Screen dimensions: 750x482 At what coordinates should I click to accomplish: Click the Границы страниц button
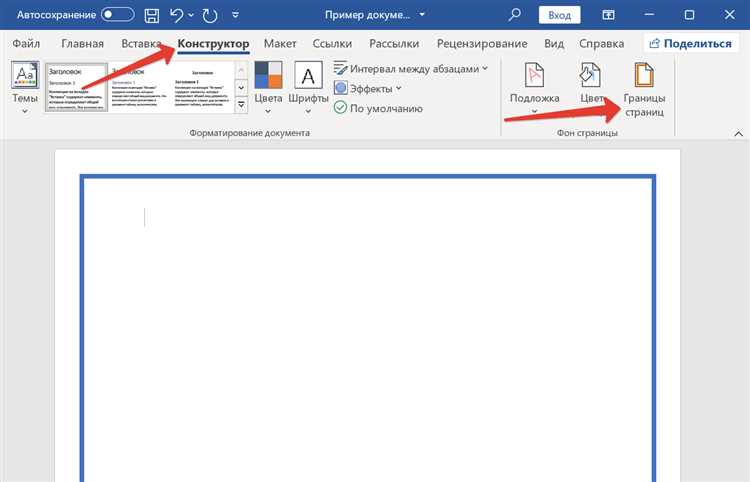point(644,90)
